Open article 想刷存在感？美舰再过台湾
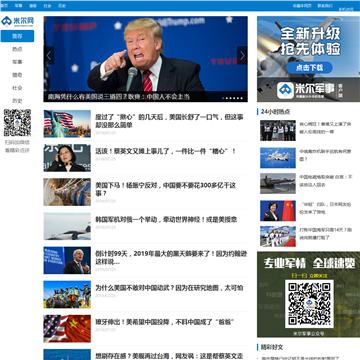The image size is (360, 360). tap(169, 356)
